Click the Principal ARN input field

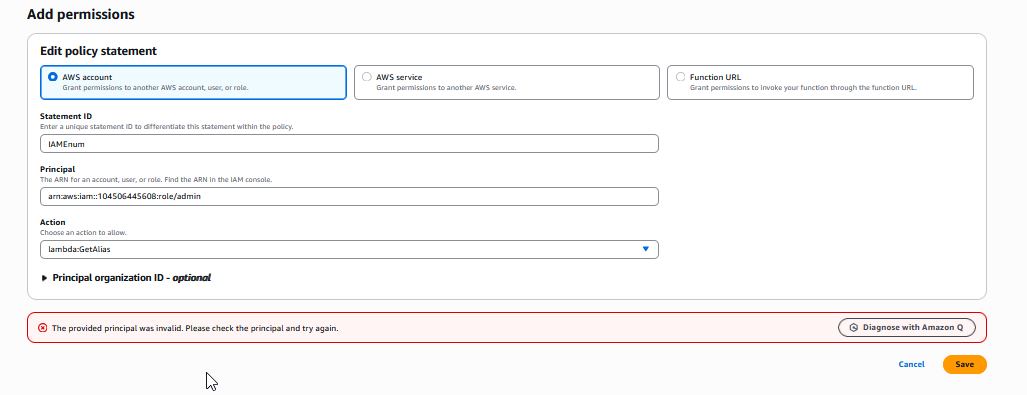349,197
